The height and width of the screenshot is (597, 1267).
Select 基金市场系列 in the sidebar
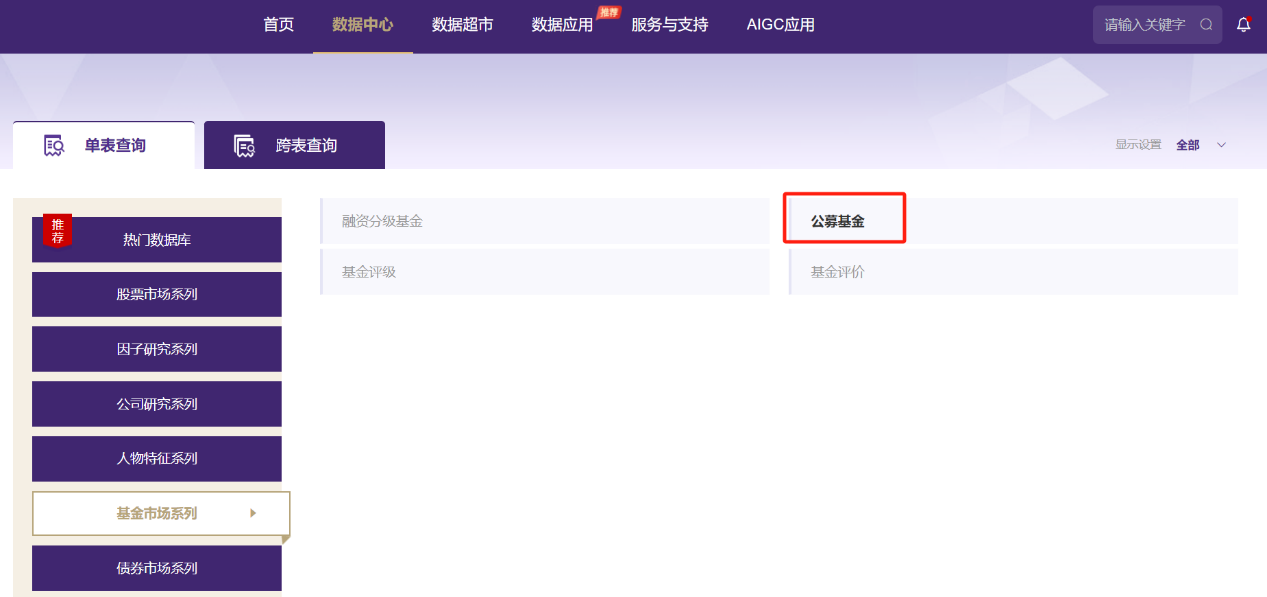click(x=161, y=514)
